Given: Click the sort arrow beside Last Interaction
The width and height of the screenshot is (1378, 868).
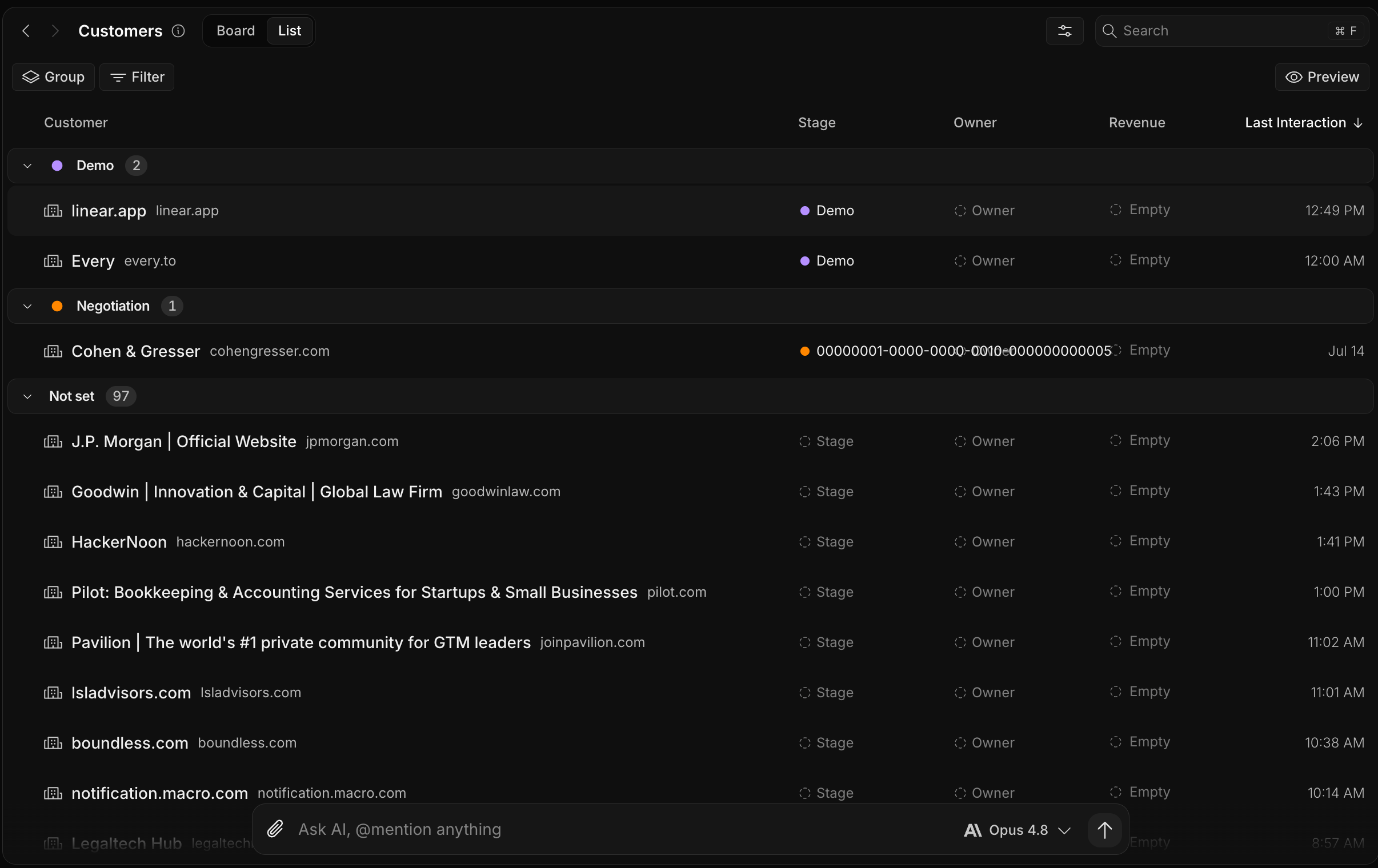Looking at the screenshot, I should [1358, 123].
